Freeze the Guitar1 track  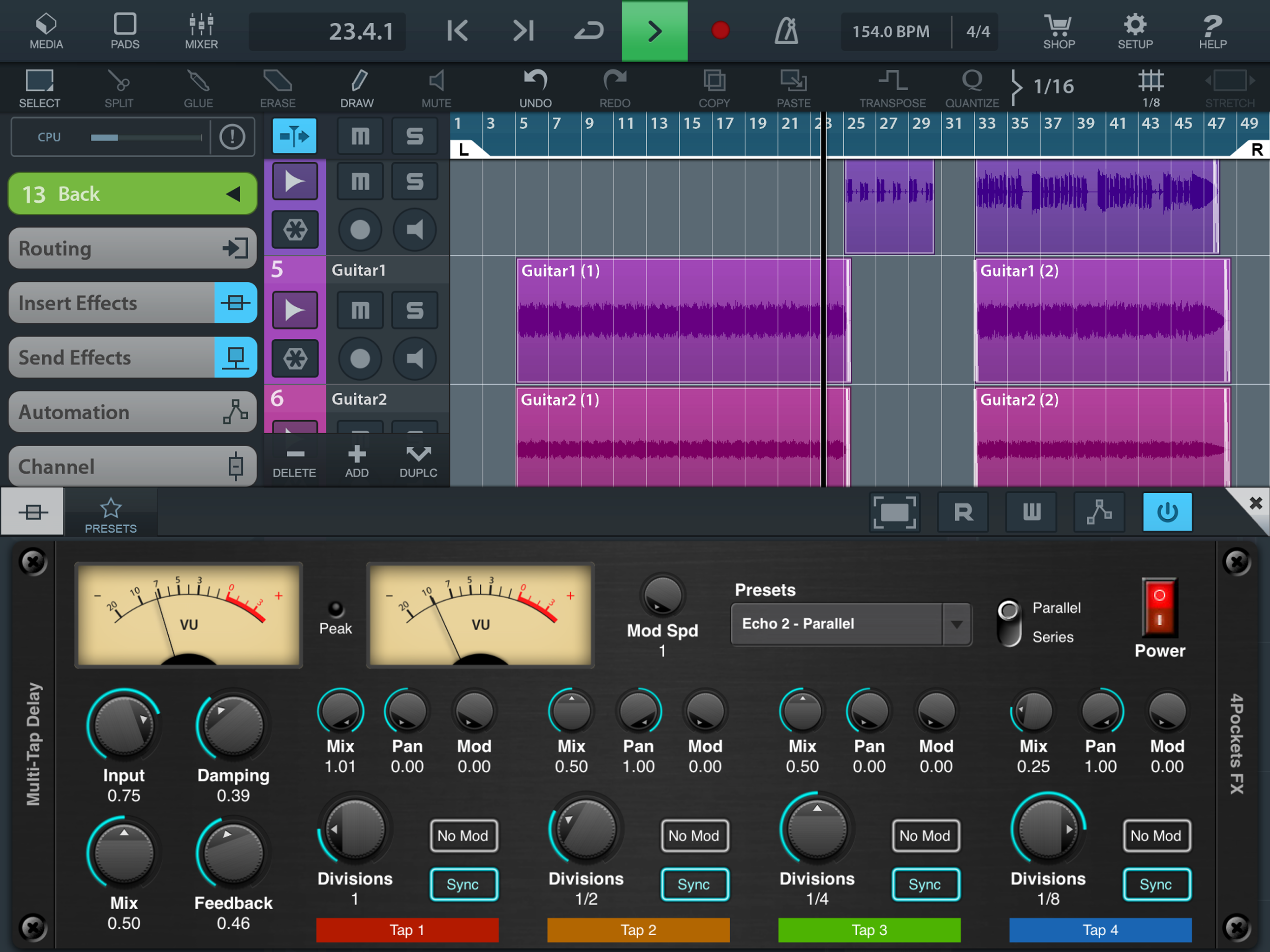(295, 359)
